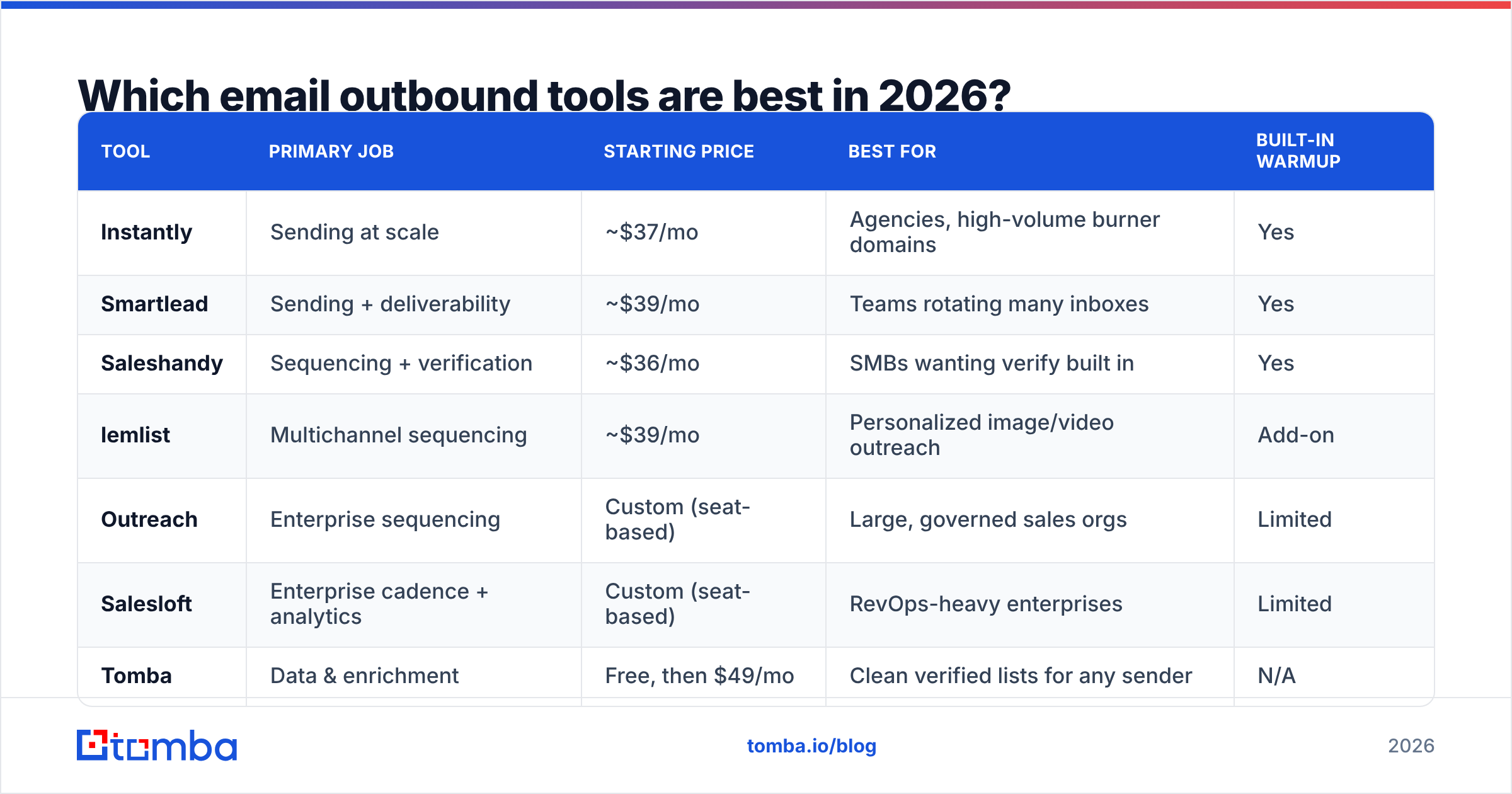Click the 'Limited' warmup value for Outreach
The image size is (1512, 794).
click(1295, 519)
